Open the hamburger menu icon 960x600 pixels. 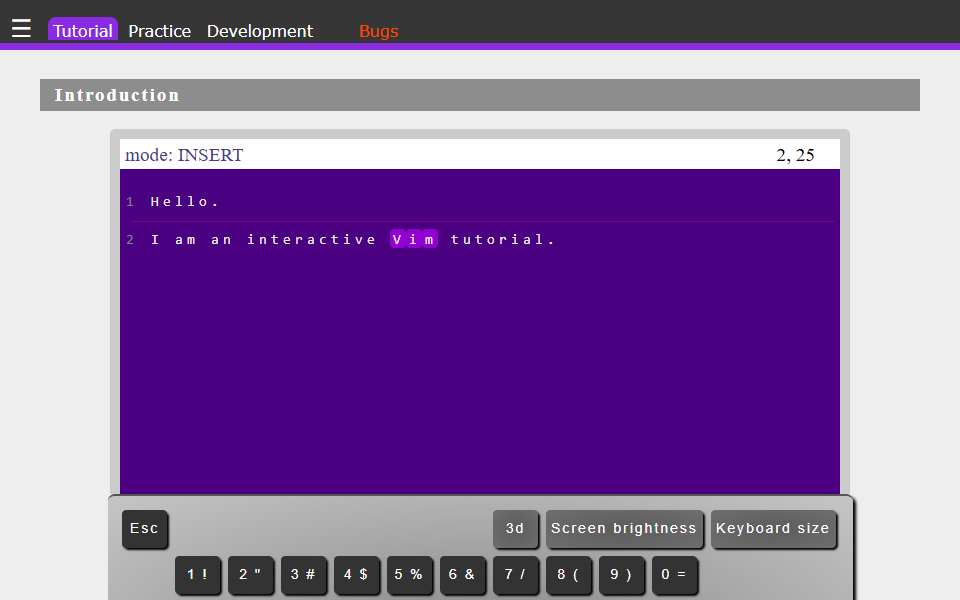(21, 28)
